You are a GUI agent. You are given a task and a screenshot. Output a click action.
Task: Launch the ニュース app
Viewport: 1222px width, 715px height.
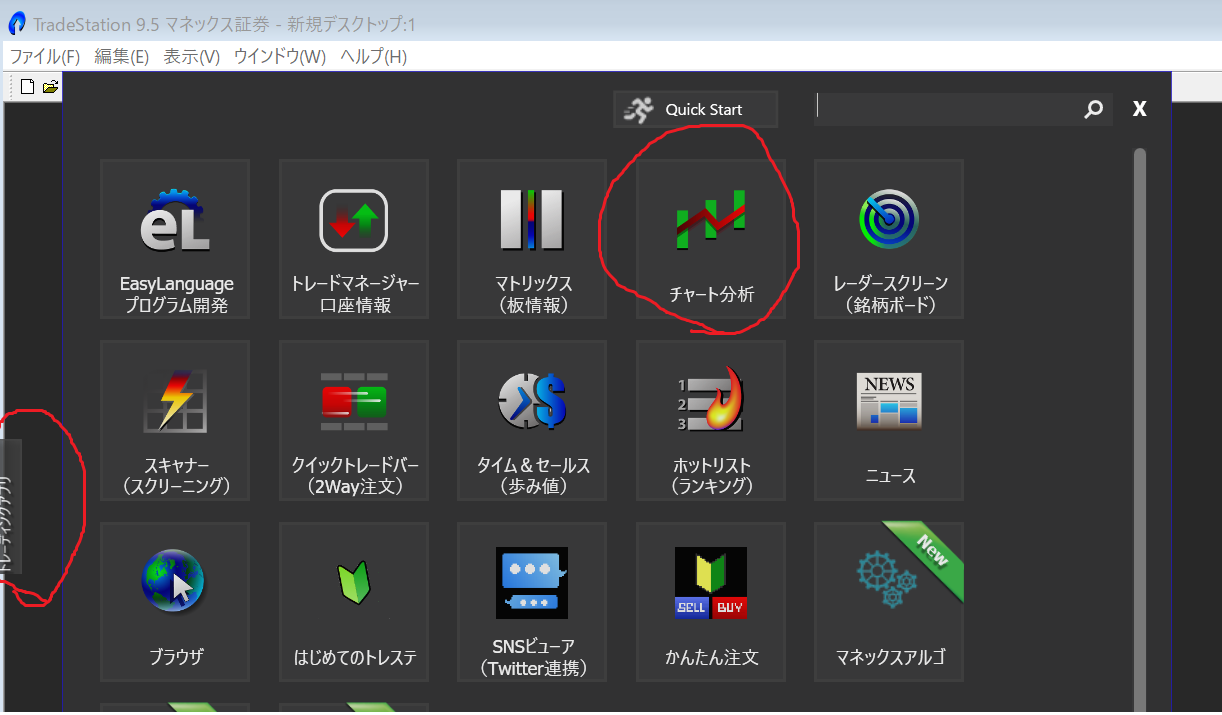coord(889,421)
